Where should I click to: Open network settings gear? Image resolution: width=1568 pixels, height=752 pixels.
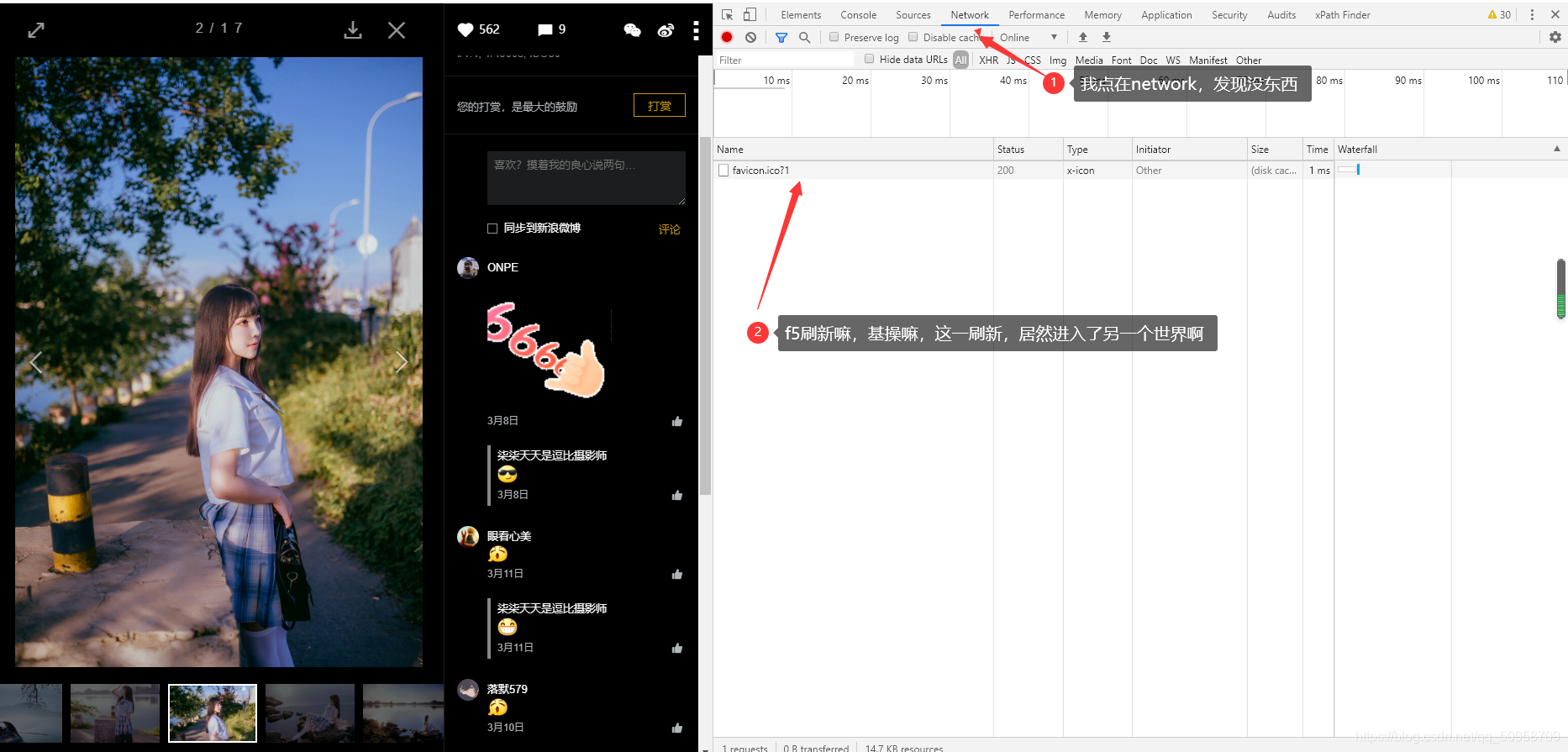[1555, 37]
